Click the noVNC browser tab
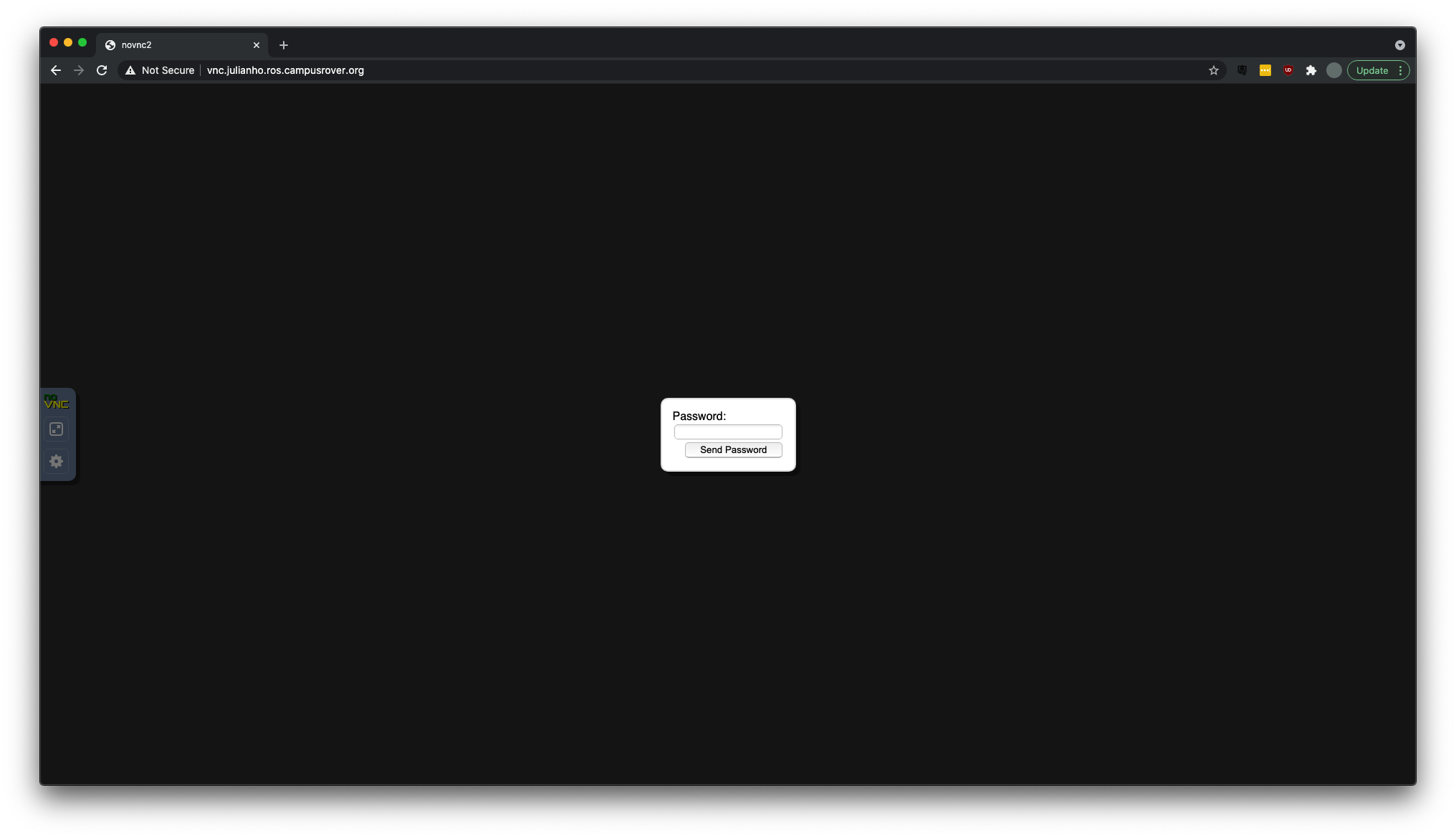Screen dimensions: 1456x838 coord(180,44)
